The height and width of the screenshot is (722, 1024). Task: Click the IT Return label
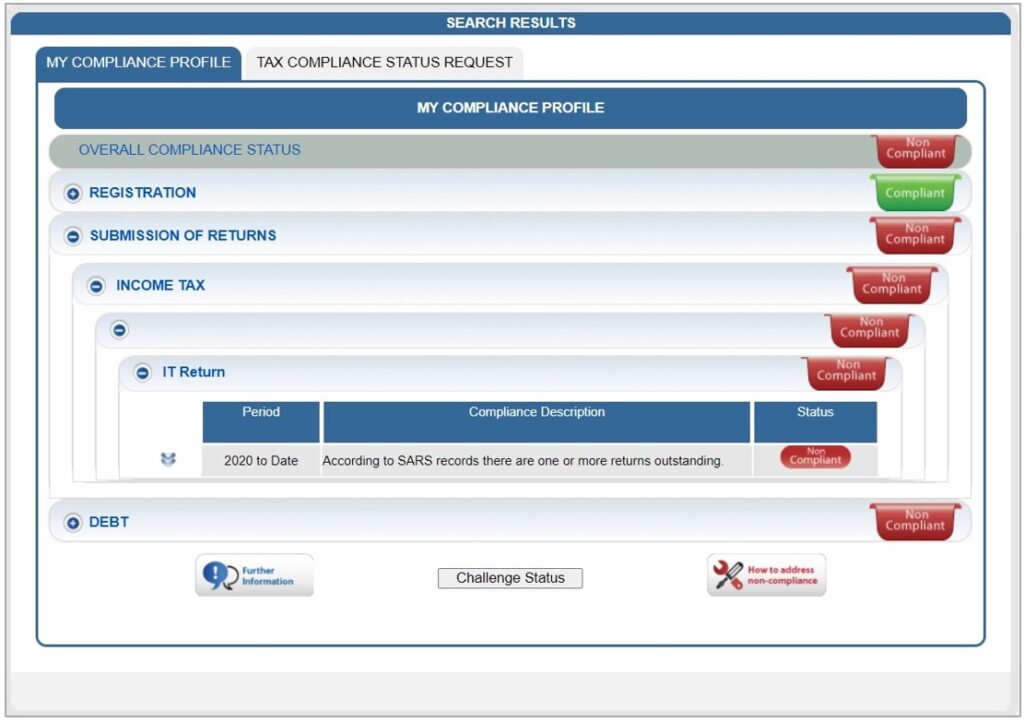pos(193,372)
